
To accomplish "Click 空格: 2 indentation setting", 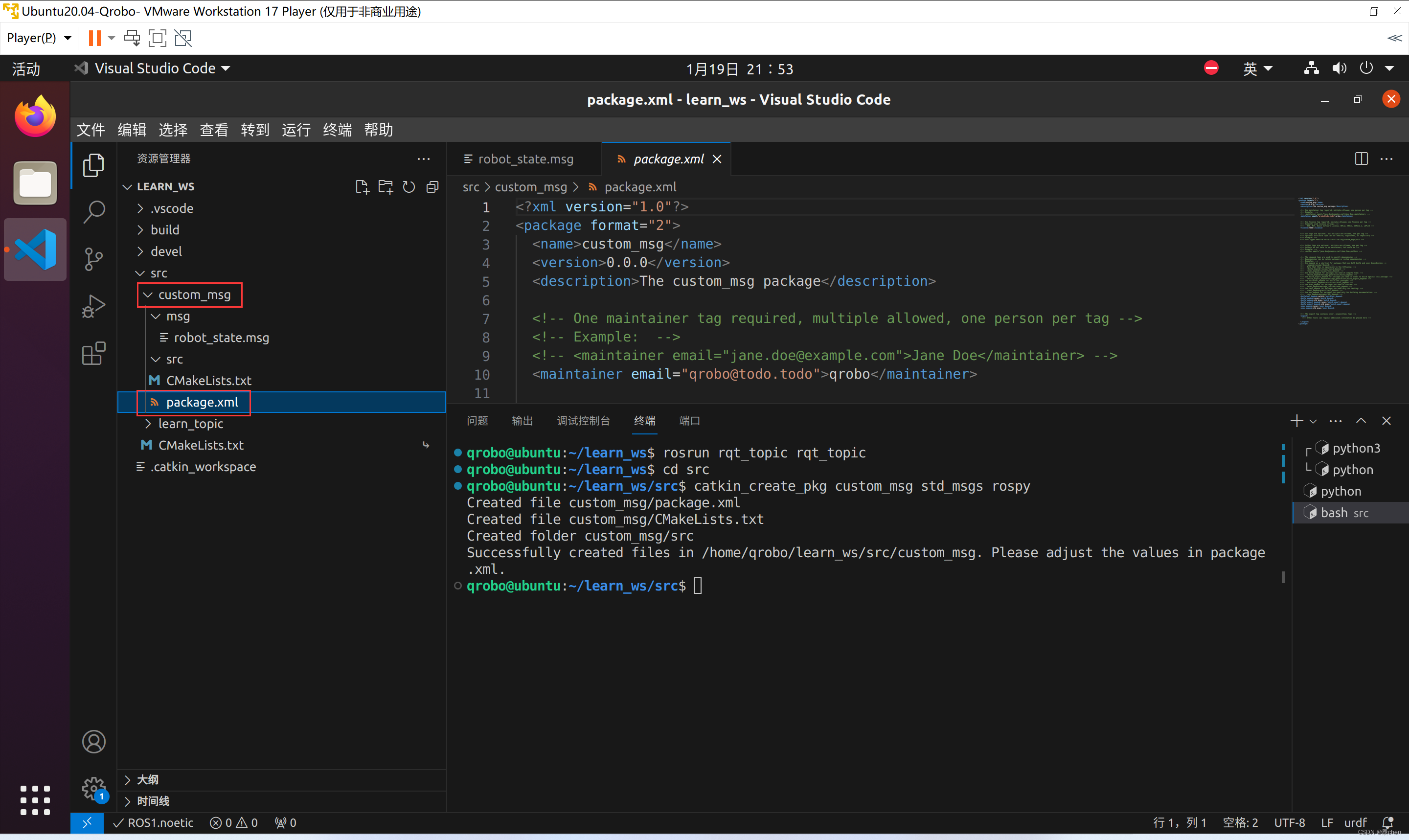I will 1240,822.
